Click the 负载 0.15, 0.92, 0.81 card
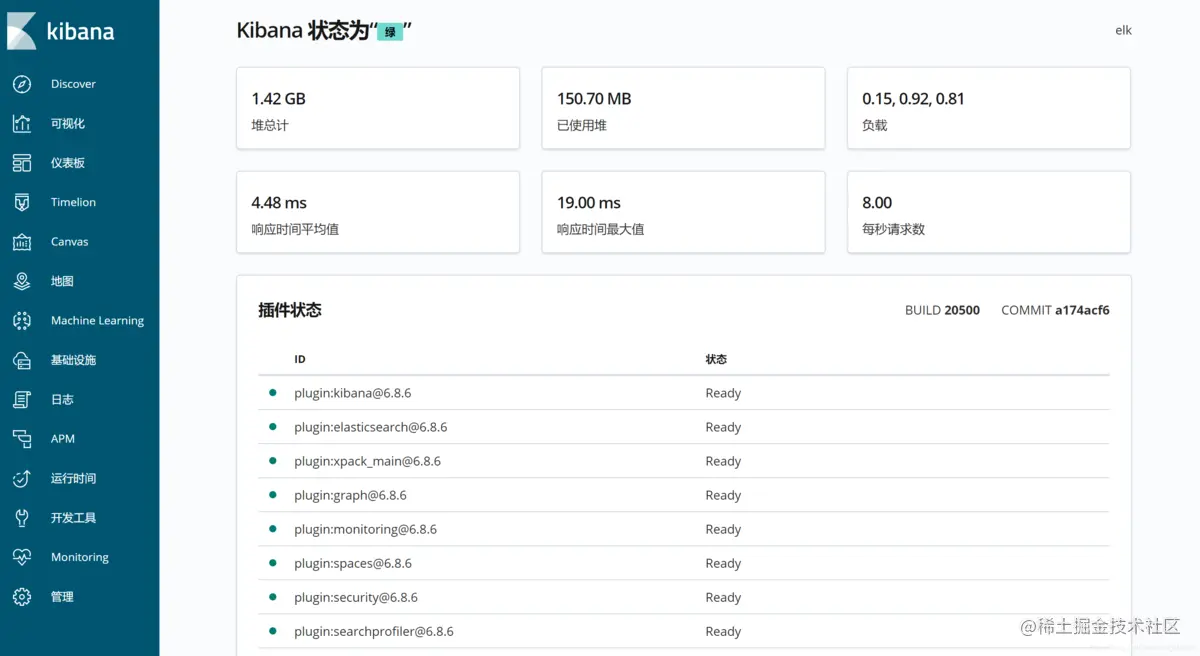 tap(989, 108)
